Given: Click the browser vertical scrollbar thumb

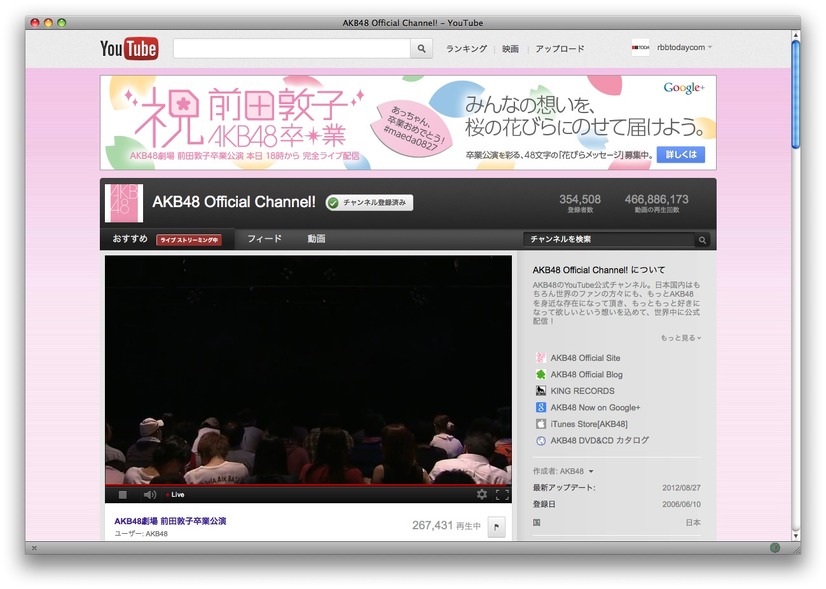Looking at the screenshot, I should [x=795, y=94].
